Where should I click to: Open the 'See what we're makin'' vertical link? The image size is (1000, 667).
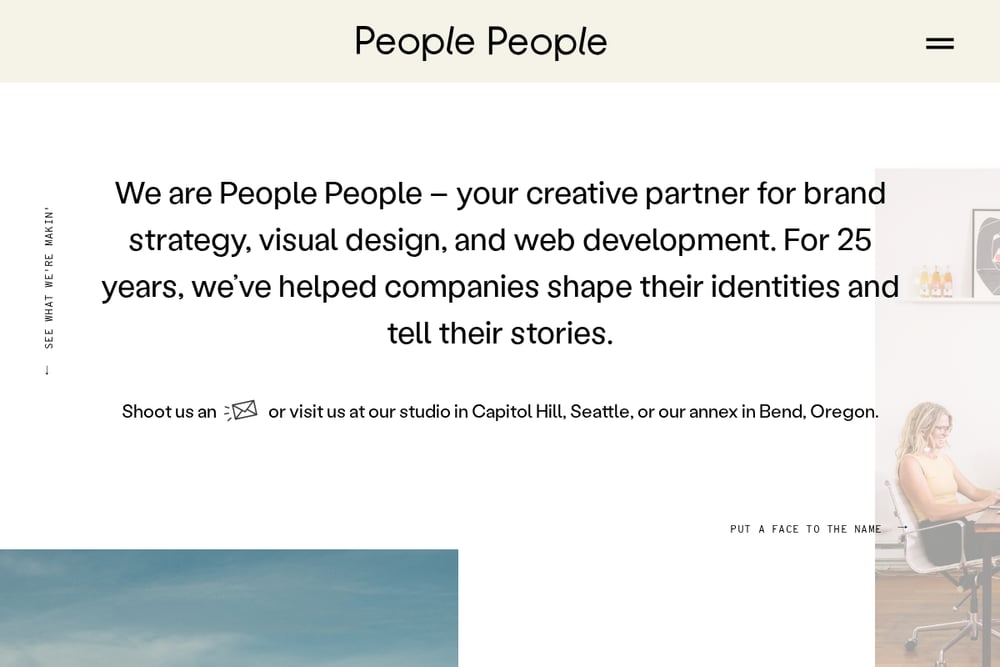click(x=49, y=277)
